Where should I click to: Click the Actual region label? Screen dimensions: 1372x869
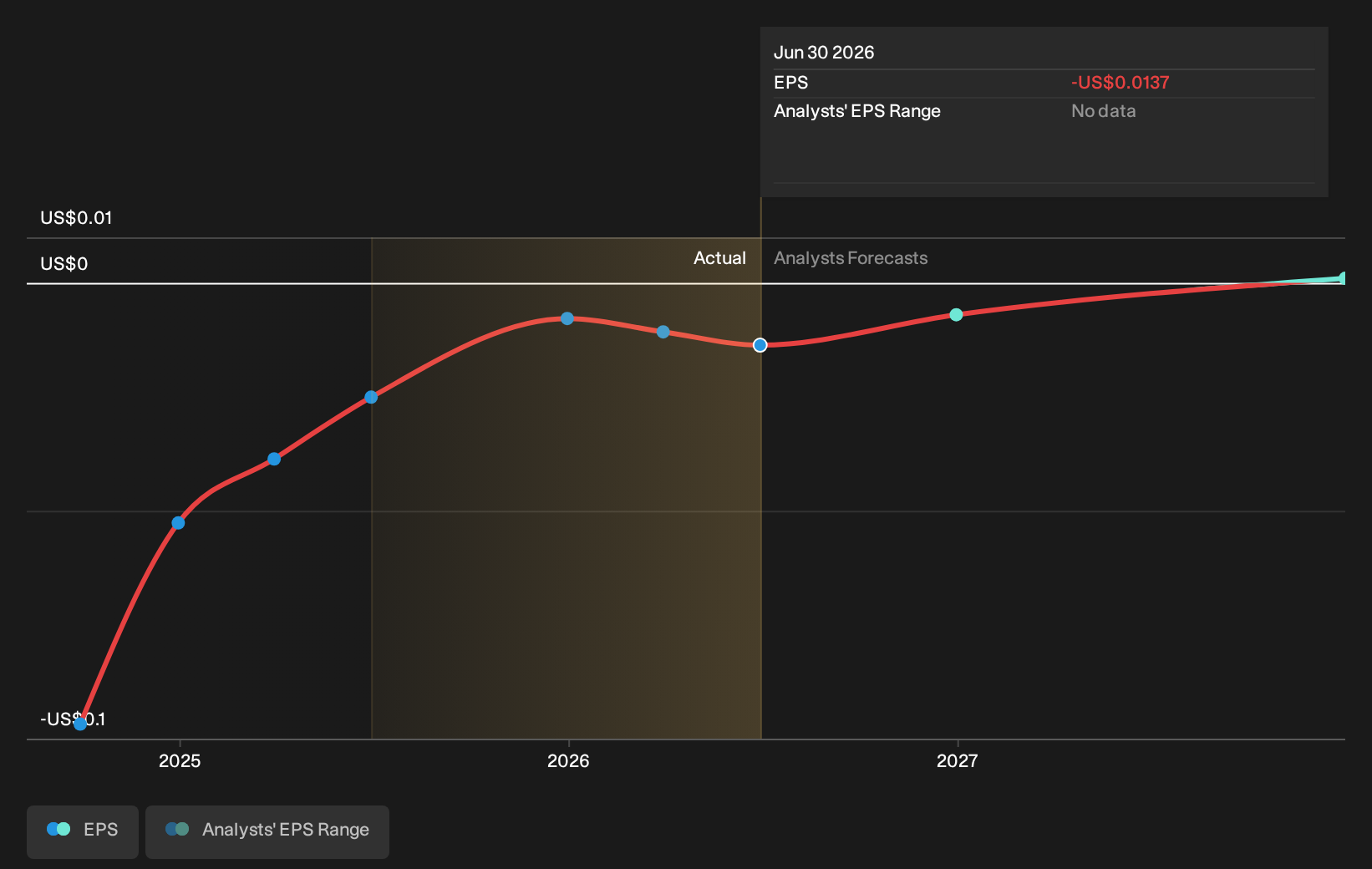point(719,258)
